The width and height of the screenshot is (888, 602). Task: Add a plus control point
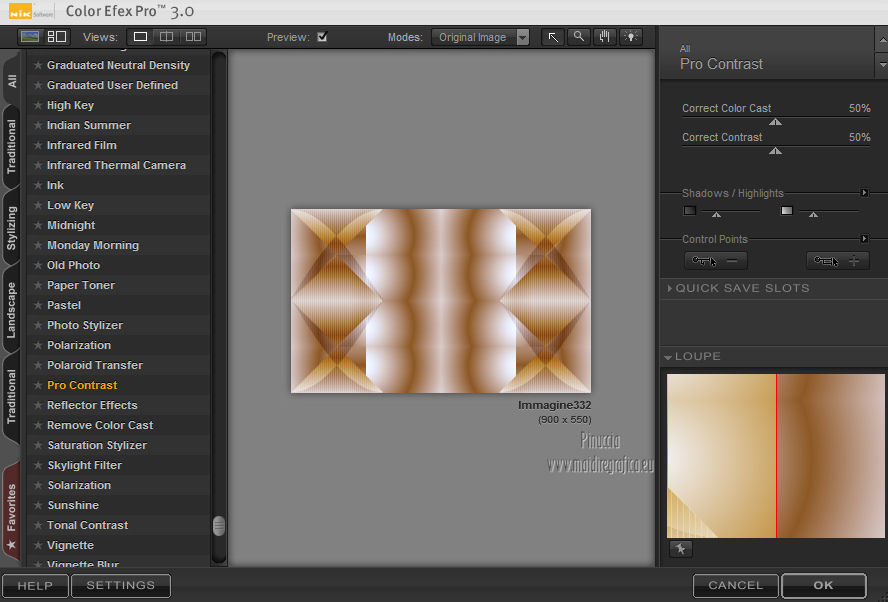pos(838,261)
